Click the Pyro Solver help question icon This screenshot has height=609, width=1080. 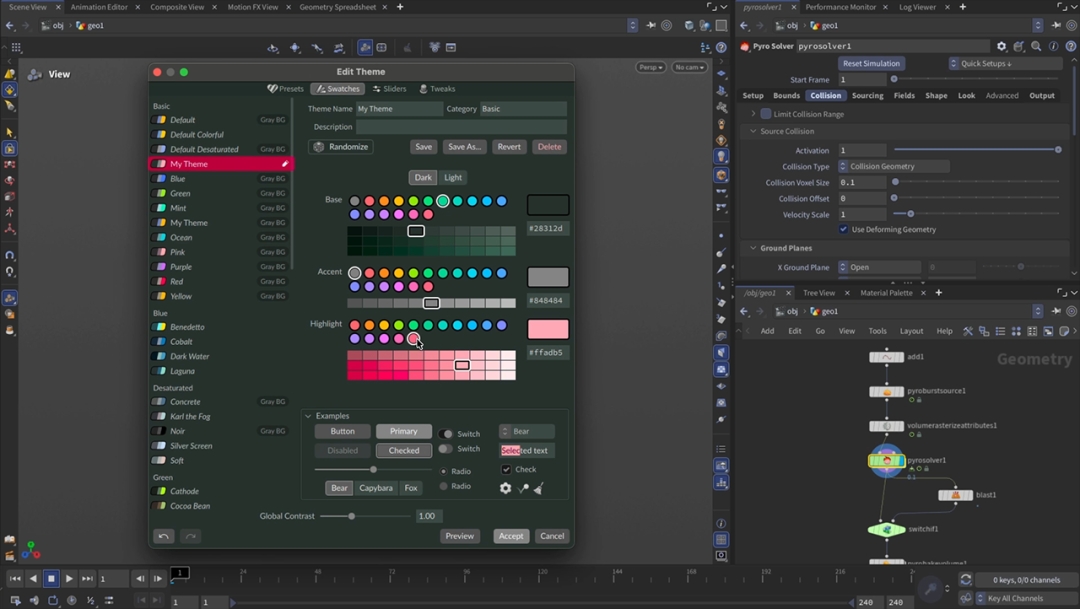(x=1070, y=46)
